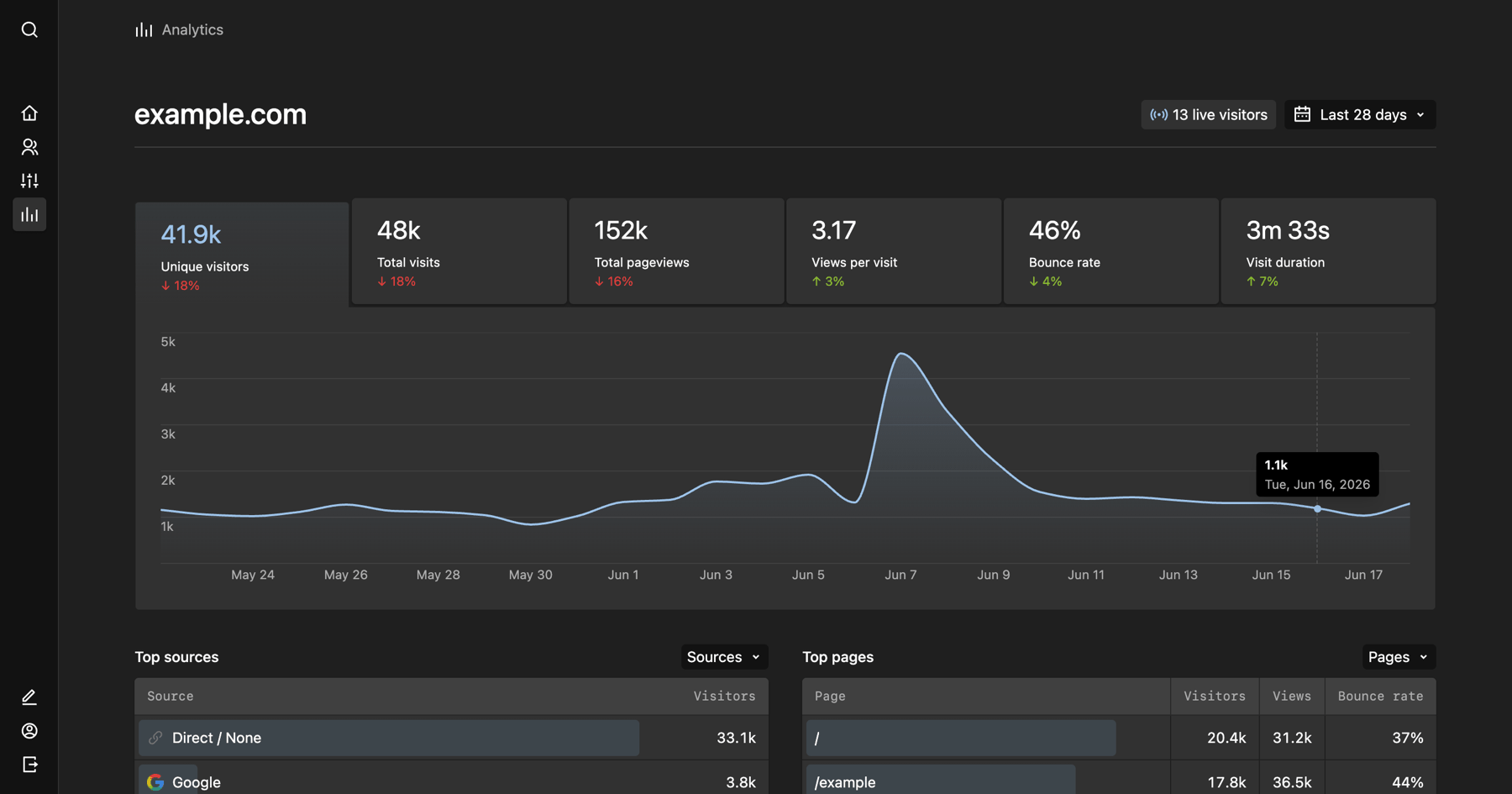Click the sign out icon in sidebar

click(29, 765)
